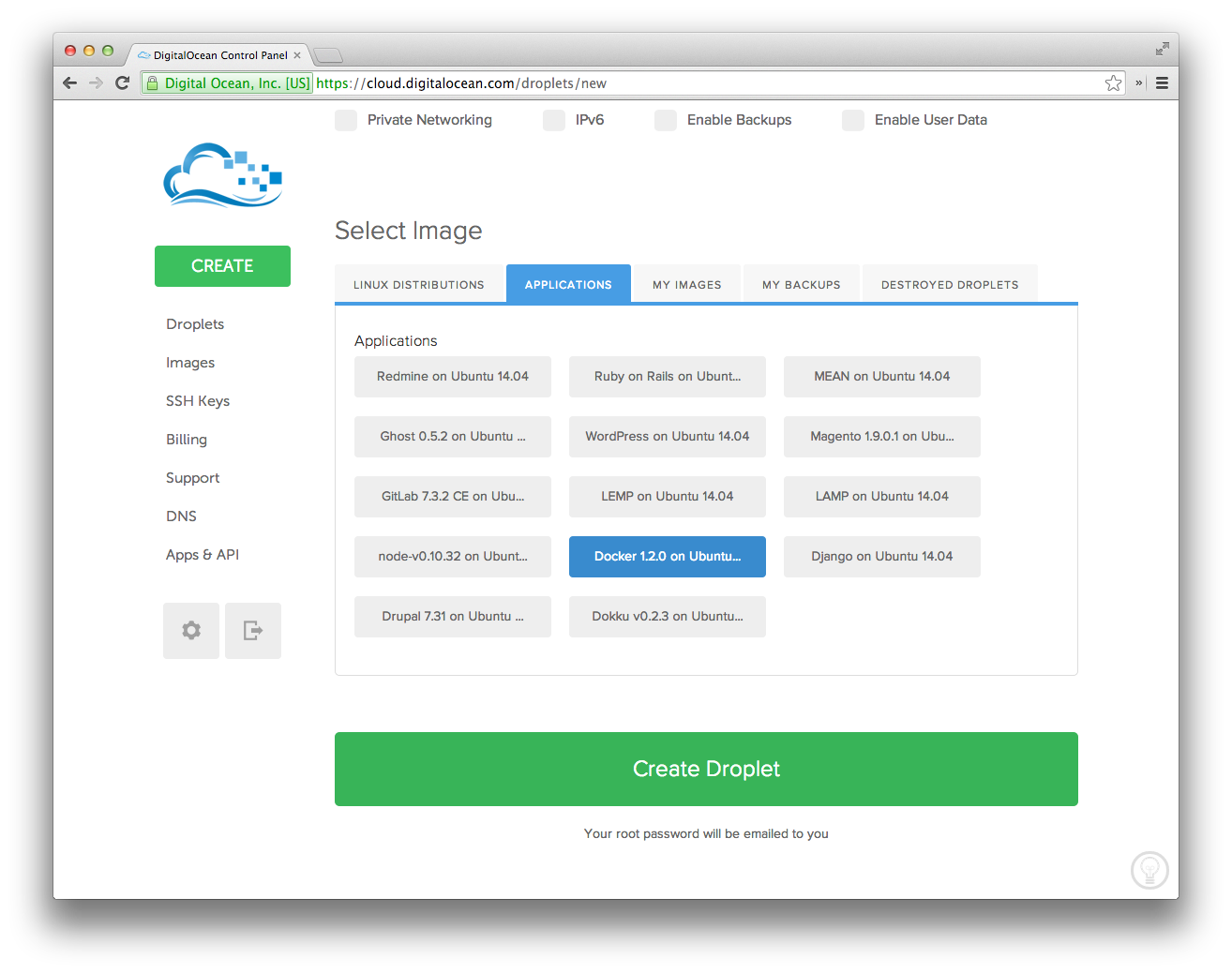
Task: Choose WordPress on Ubuntu 14.04
Action: [x=668, y=437]
